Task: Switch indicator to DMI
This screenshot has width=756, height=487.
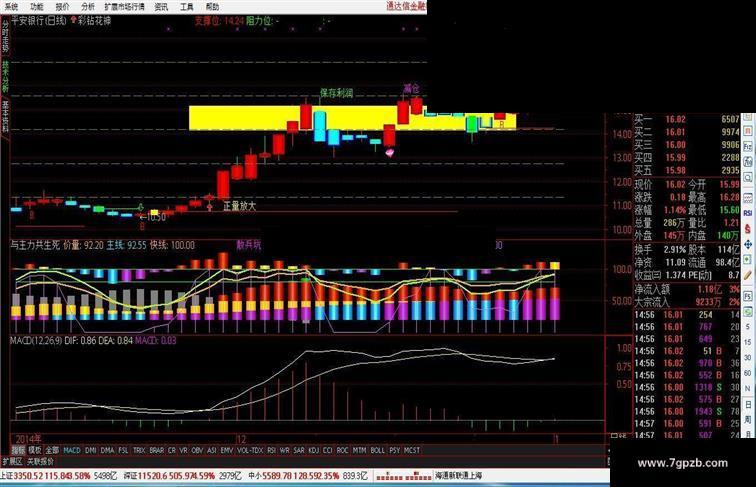Action: point(90,450)
